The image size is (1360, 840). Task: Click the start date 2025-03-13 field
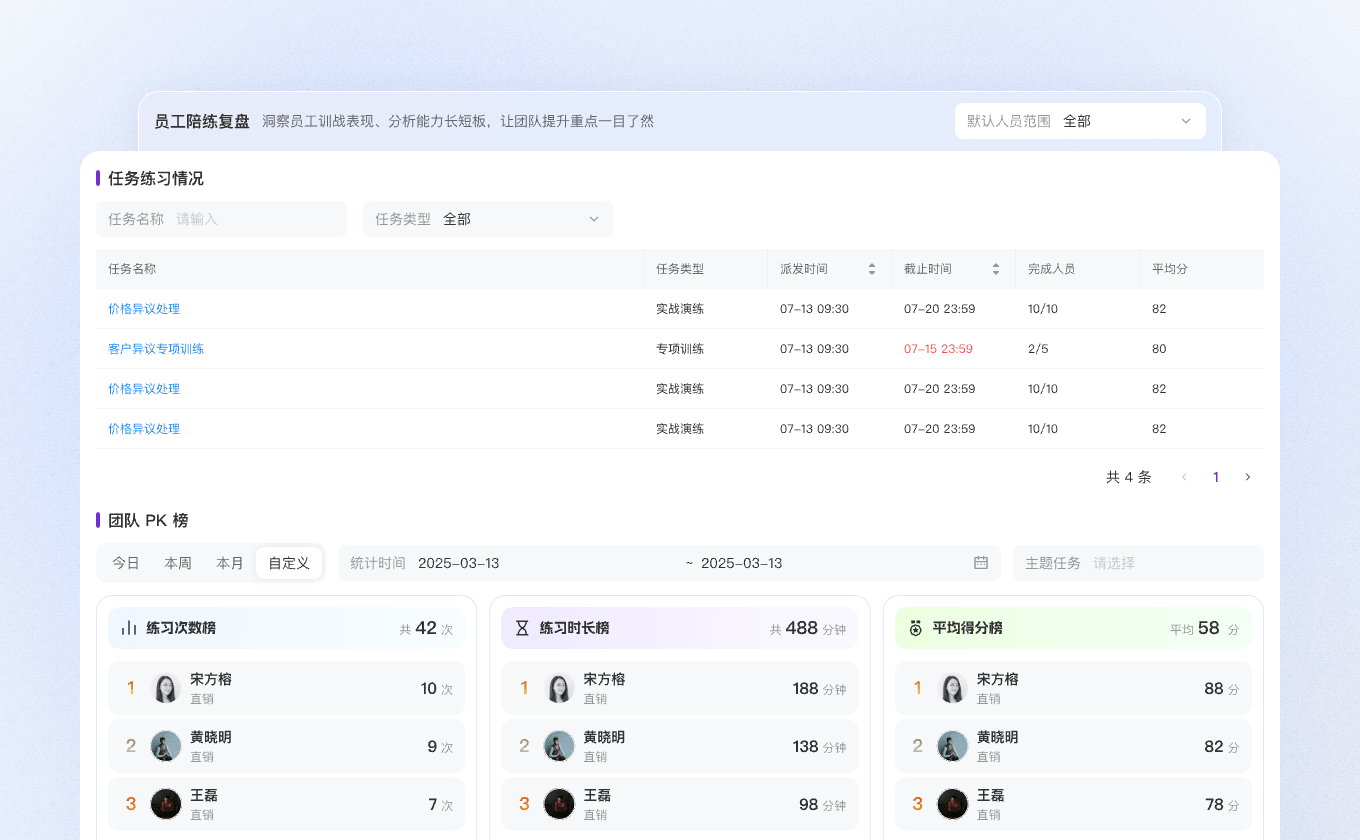[x=459, y=563]
